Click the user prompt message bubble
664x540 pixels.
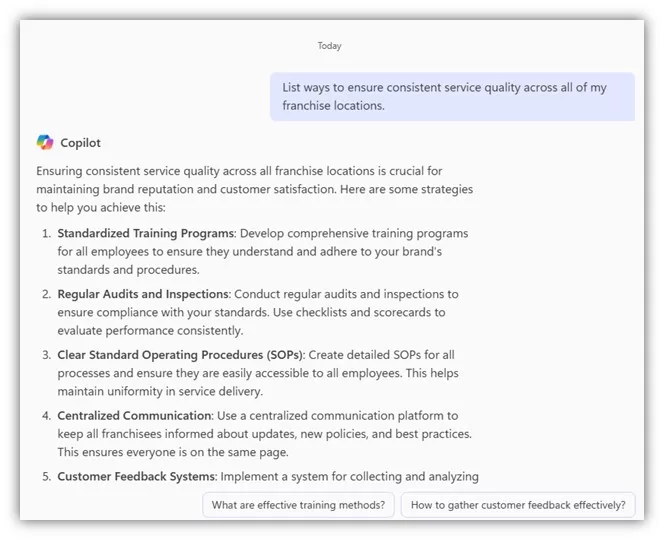coord(452,97)
